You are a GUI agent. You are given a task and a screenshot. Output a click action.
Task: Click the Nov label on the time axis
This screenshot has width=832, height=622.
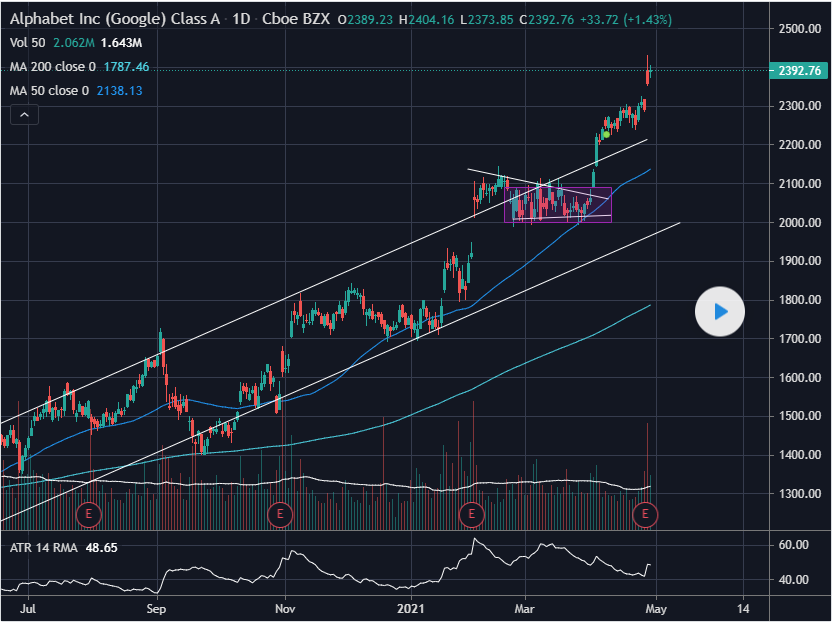coord(285,609)
